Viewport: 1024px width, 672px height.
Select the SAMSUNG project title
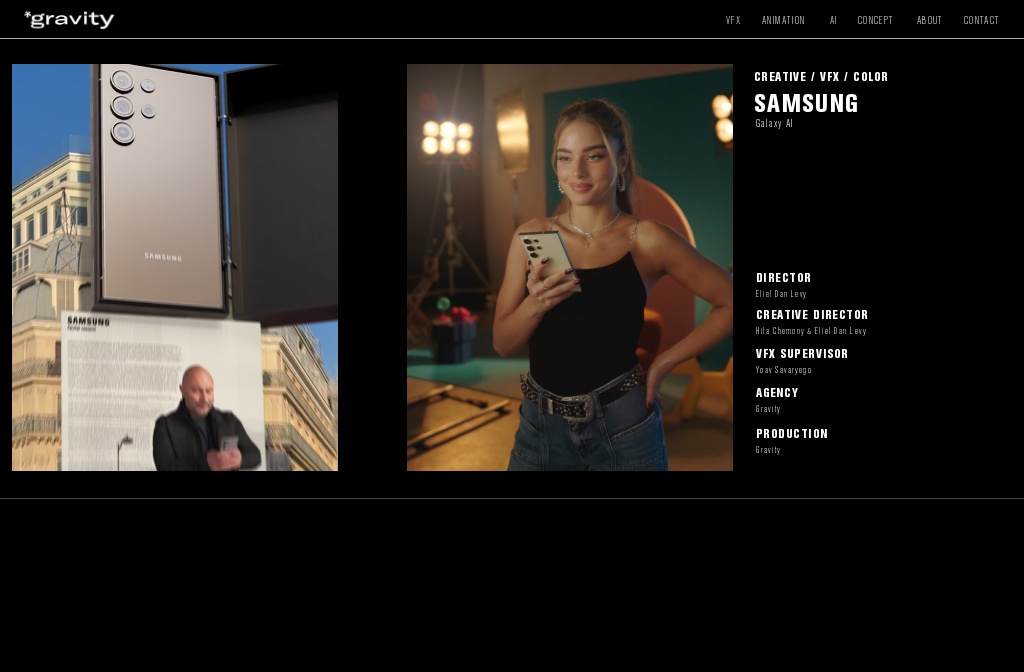pyautogui.click(x=806, y=103)
